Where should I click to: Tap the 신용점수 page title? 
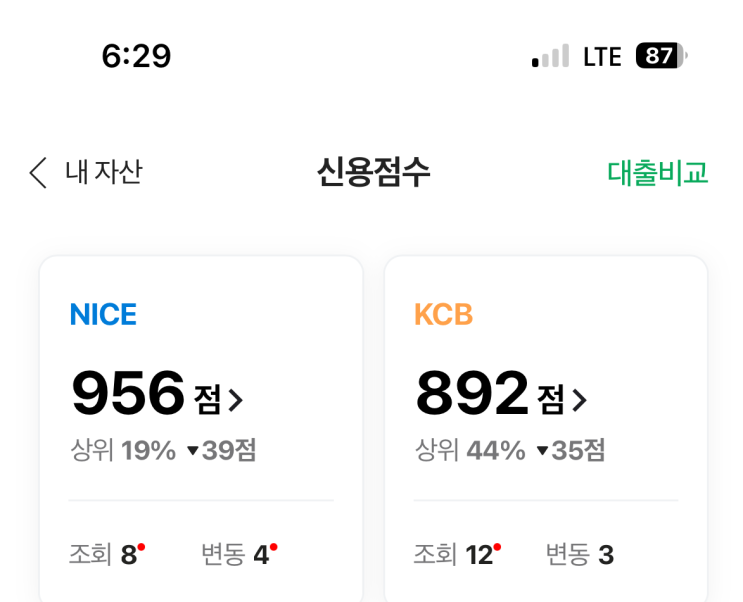pos(373,173)
